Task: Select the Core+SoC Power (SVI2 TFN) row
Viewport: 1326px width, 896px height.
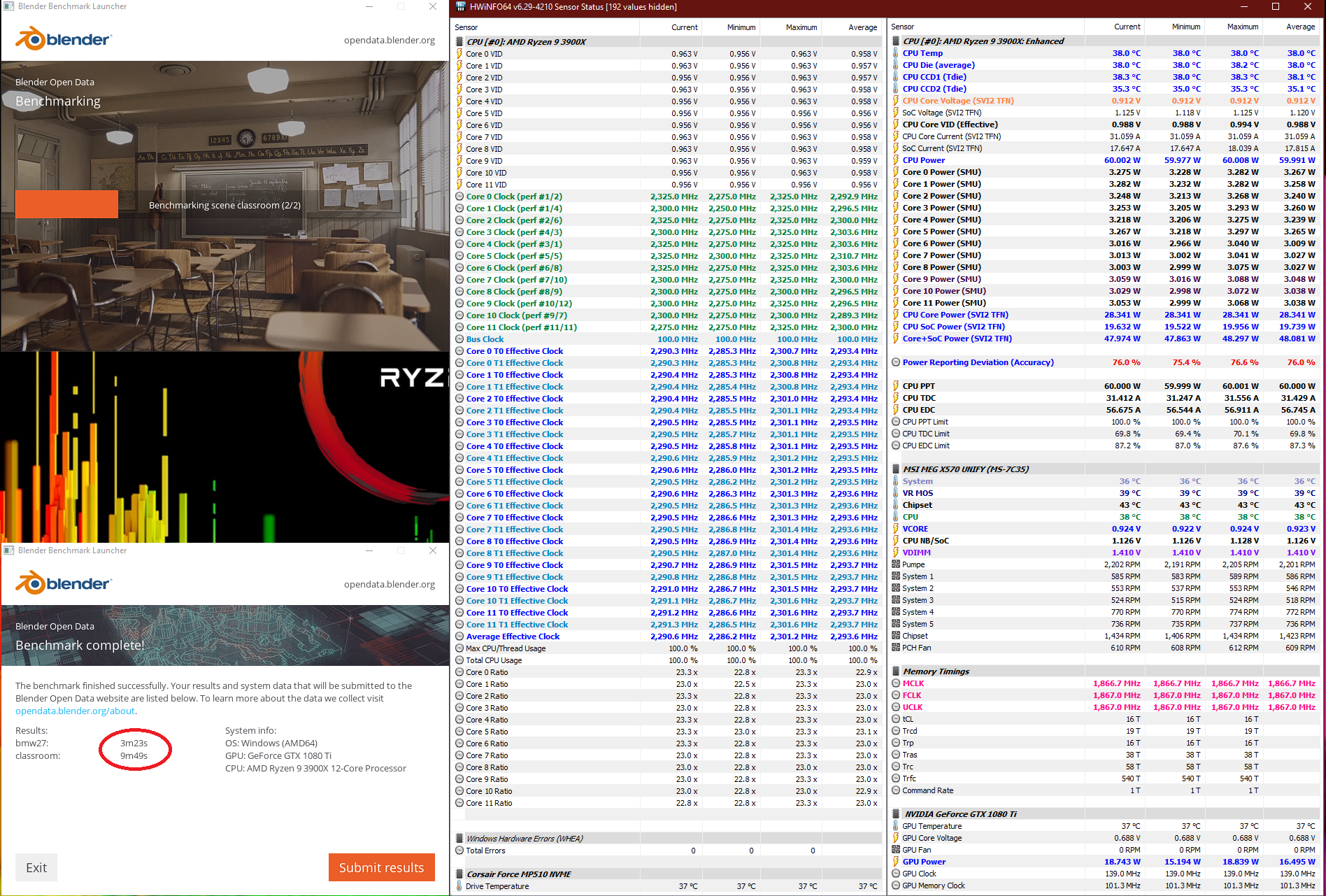Action: [x=1105, y=339]
